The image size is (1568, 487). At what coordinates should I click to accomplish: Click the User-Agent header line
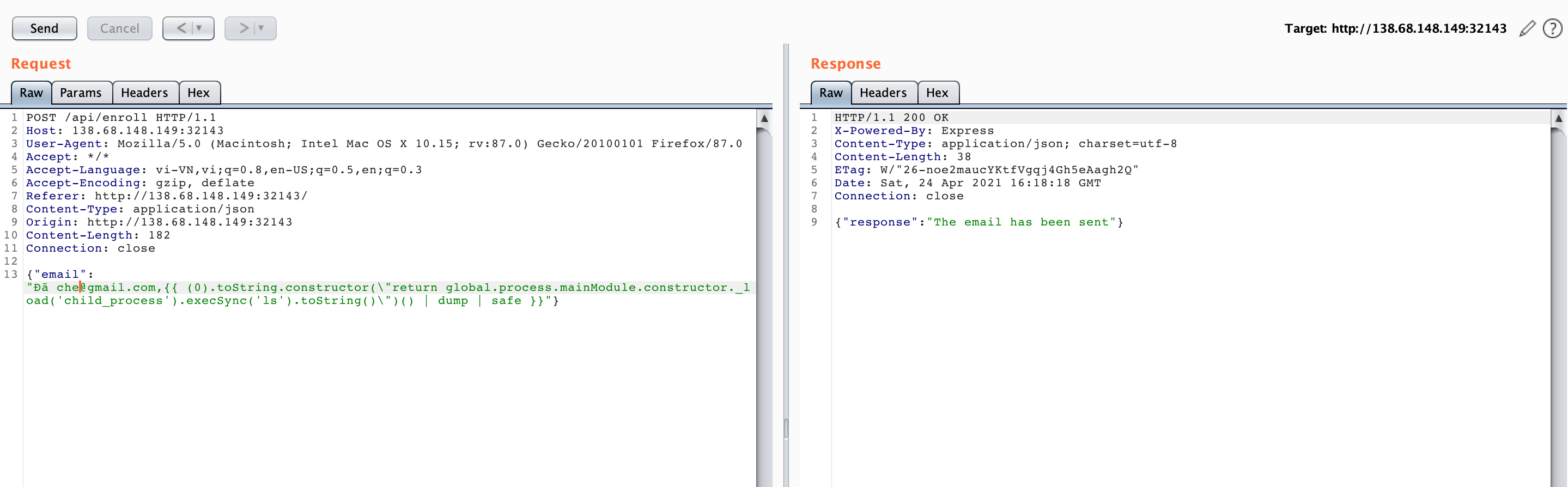pyautogui.click(x=384, y=144)
